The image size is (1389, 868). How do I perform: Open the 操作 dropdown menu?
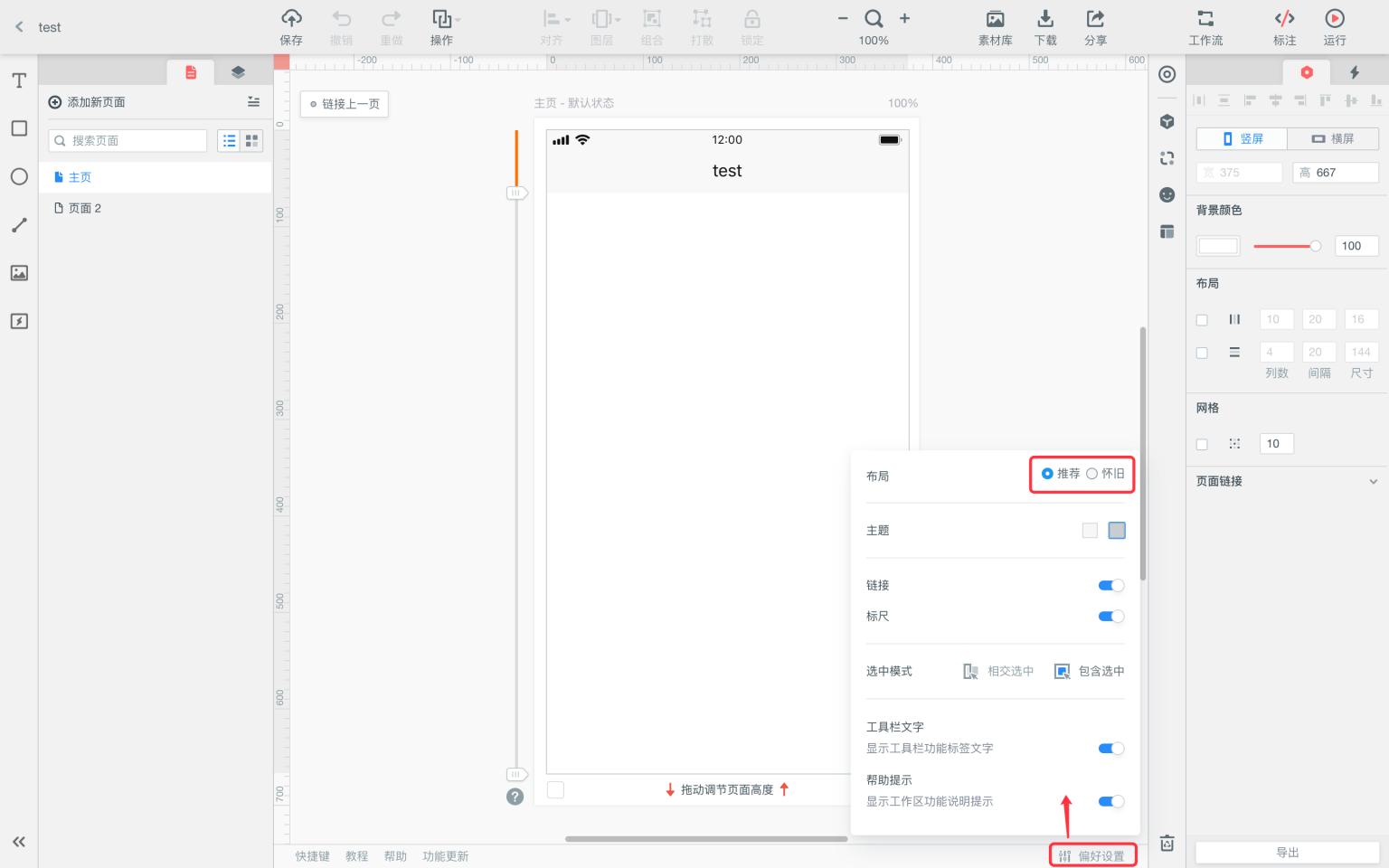[x=443, y=28]
